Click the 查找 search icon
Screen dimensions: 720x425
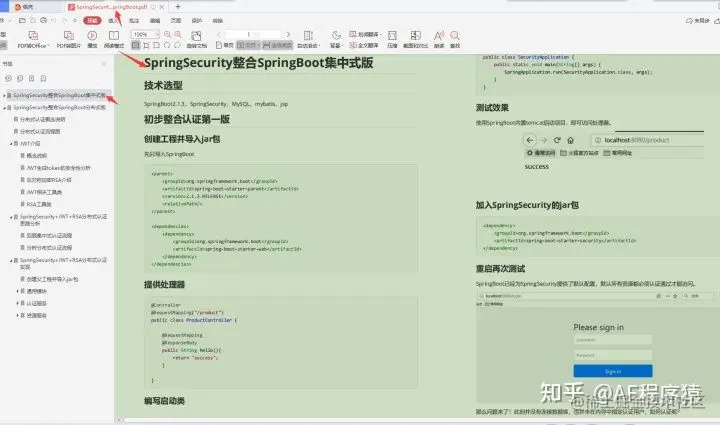point(455,36)
